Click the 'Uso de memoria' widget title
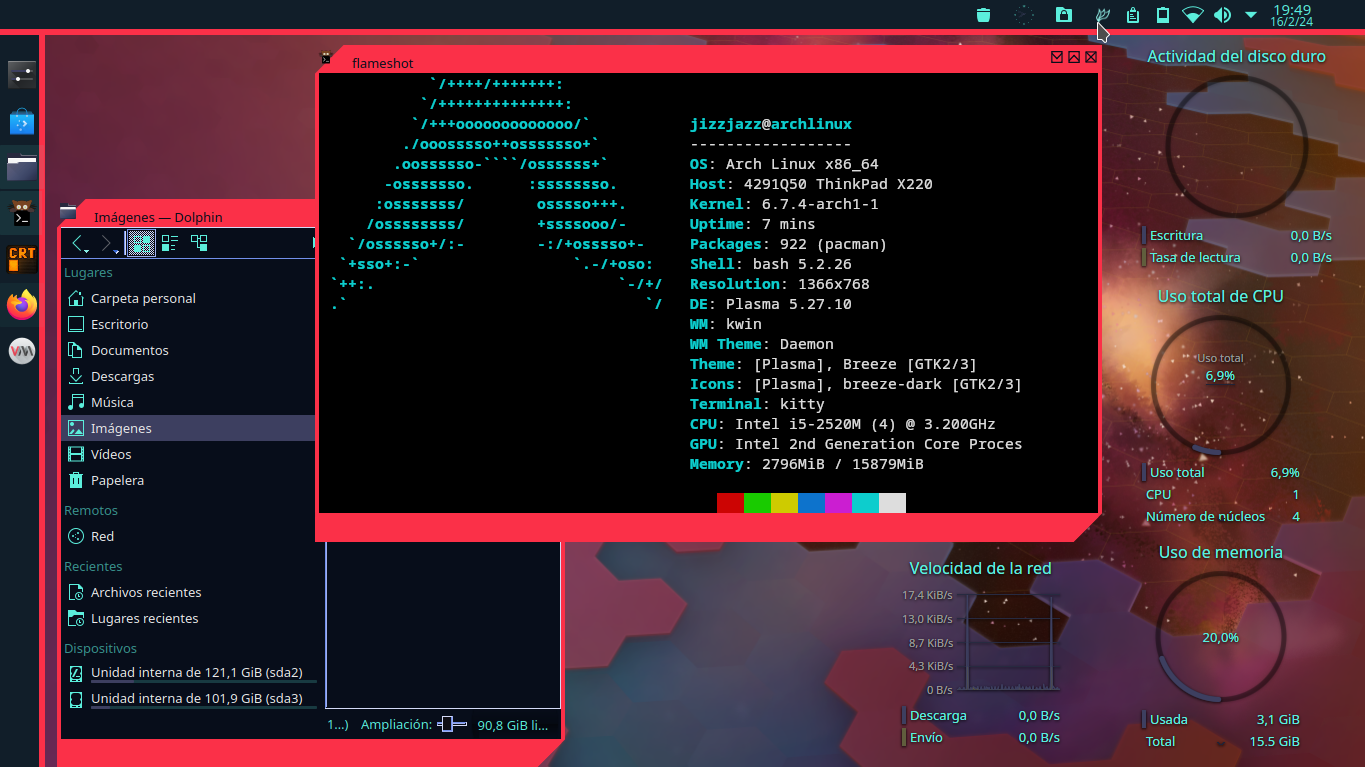1365x767 pixels. [1220, 552]
